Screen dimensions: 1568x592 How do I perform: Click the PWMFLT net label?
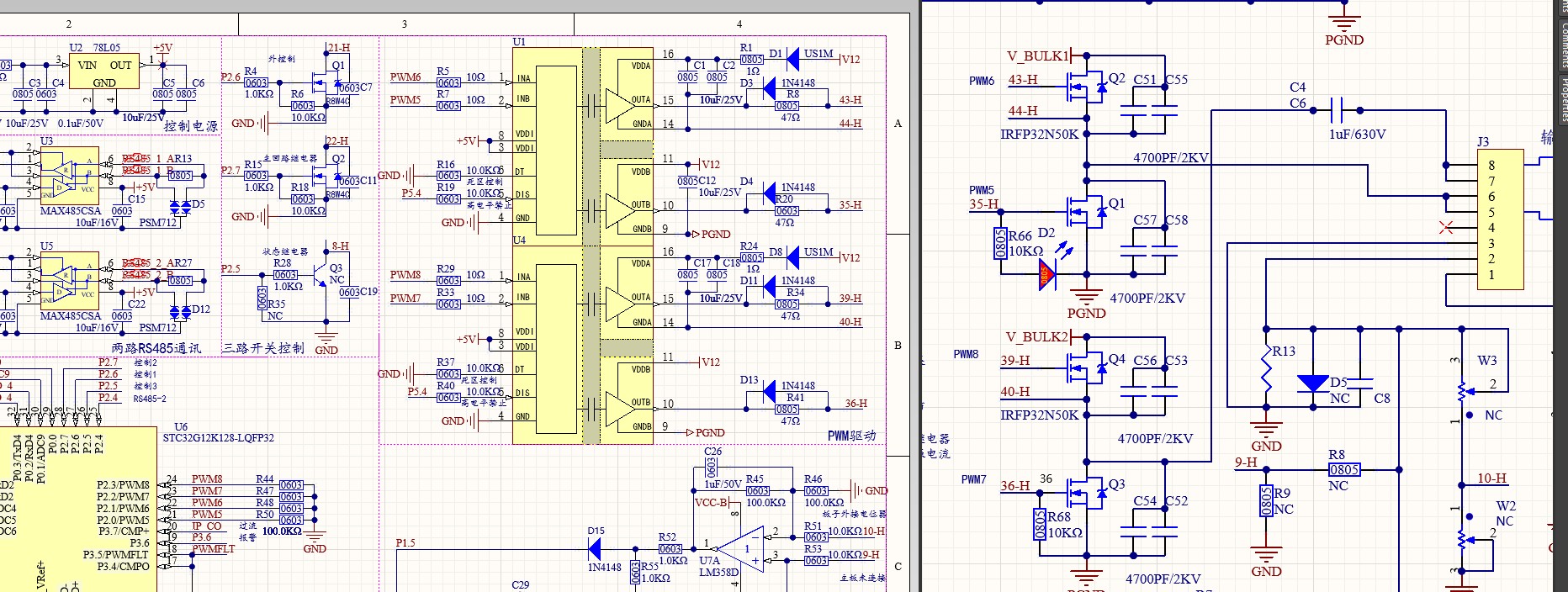click(x=213, y=549)
